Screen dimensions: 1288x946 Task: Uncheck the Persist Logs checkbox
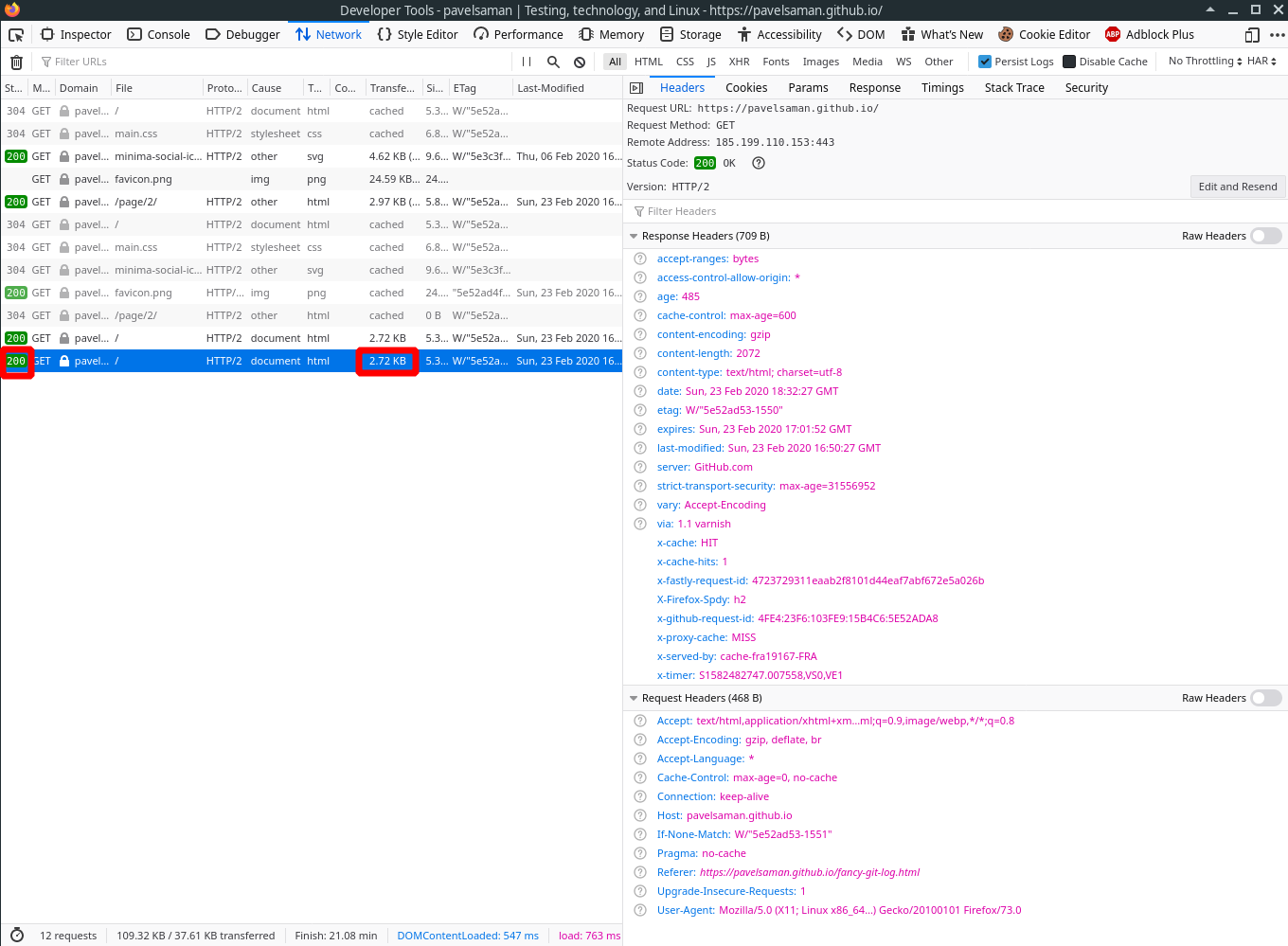tap(985, 62)
